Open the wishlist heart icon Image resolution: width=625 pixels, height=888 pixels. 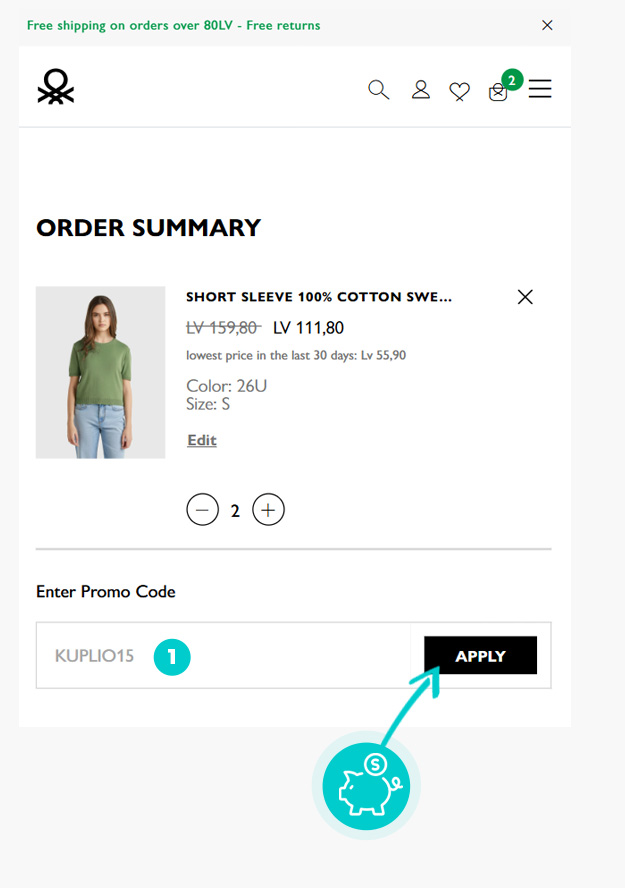pyautogui.click(x=459, y=91)
